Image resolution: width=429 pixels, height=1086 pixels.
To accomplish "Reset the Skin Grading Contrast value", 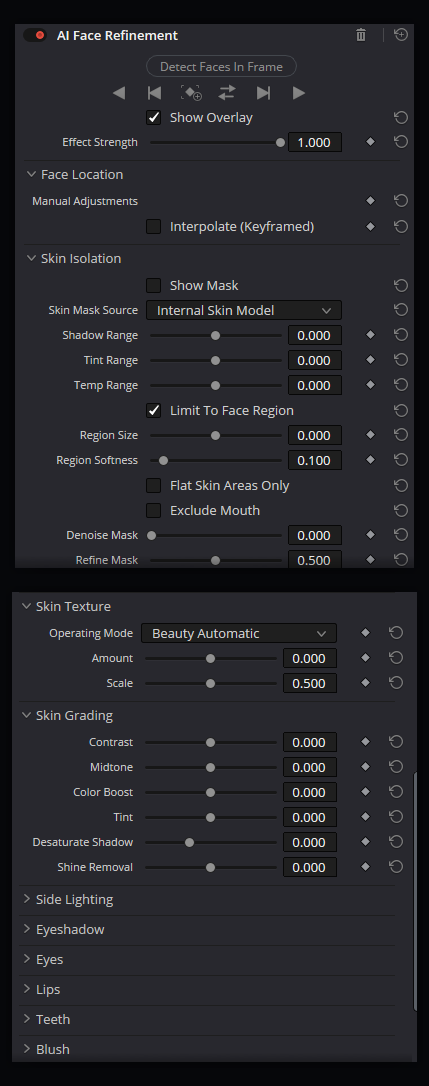I will coord(396,742).
